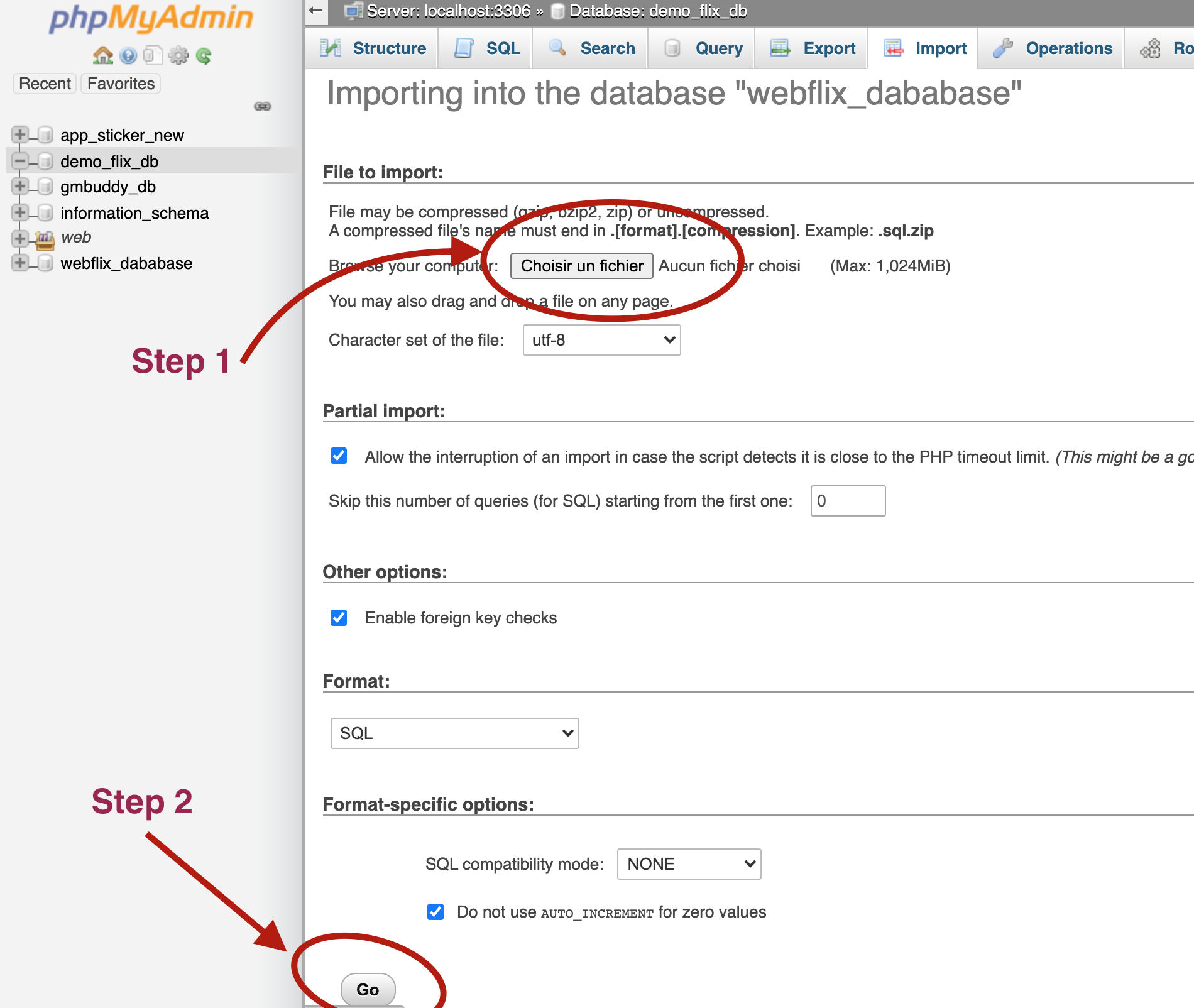Open the character set utf-8 dropdown
This screenshot has height=1008, width=1194.
pos(601,340)
